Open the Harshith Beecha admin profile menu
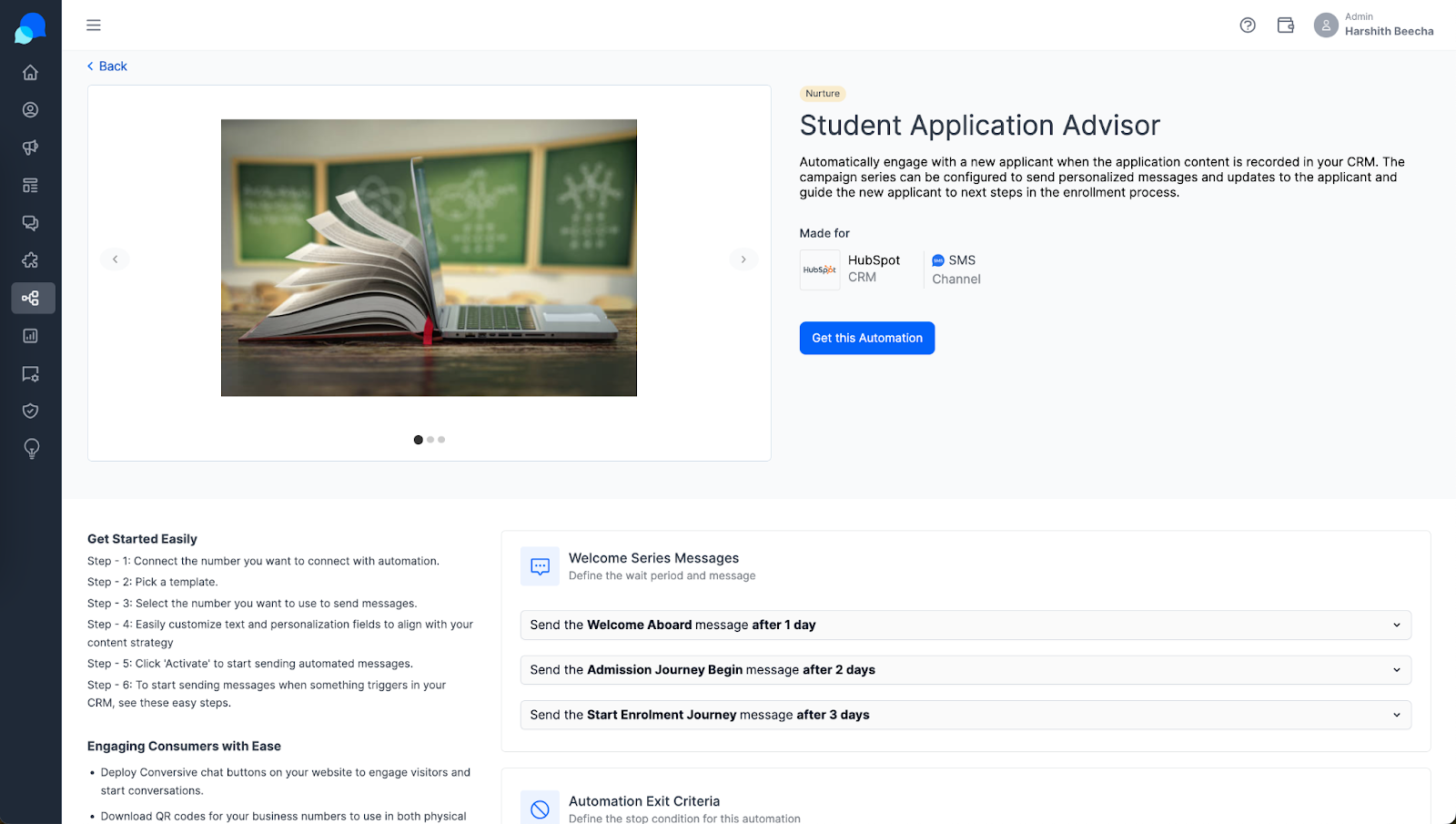The width and height of the screenshot is (1456, 824). click(x=1374, y=25)
